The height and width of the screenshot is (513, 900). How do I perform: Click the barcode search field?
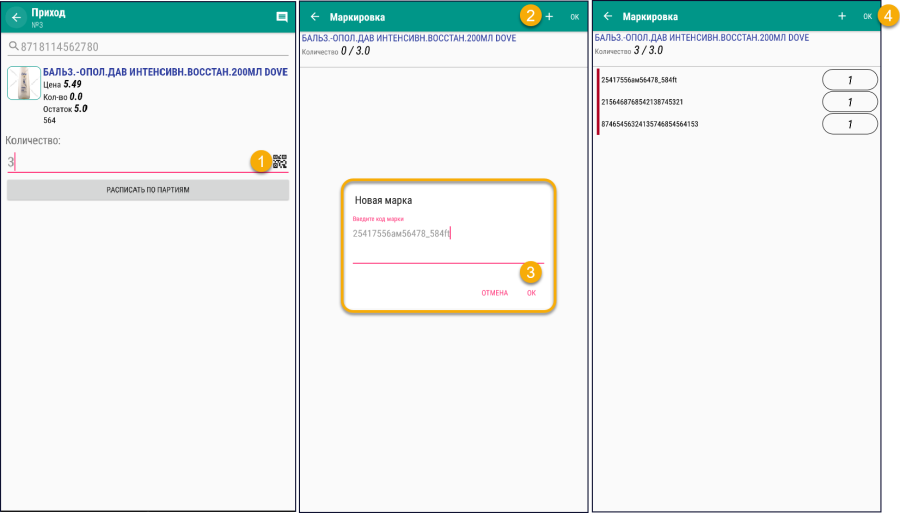150,47
